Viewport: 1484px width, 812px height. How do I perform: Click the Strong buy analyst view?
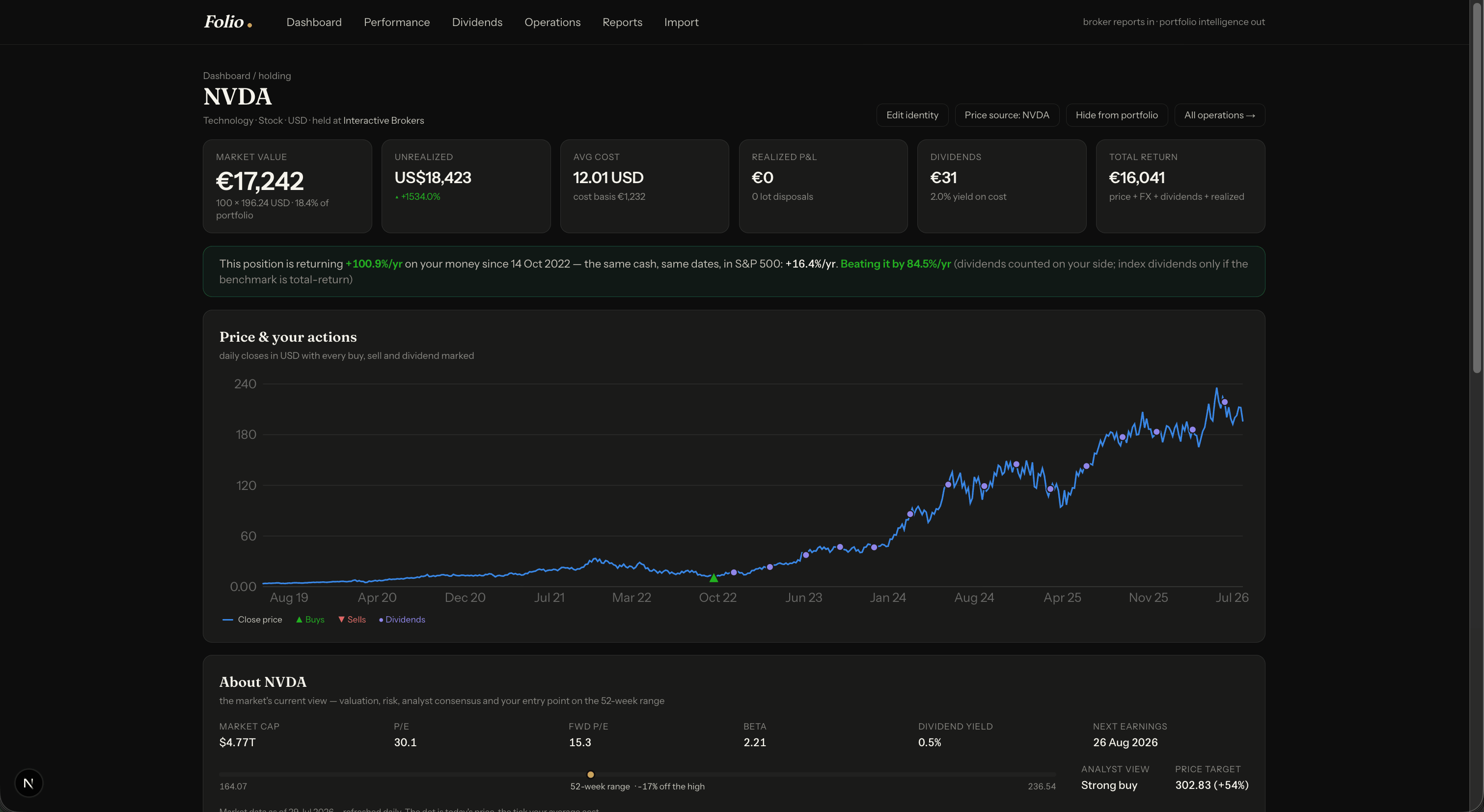click(x=1109, y=785)
